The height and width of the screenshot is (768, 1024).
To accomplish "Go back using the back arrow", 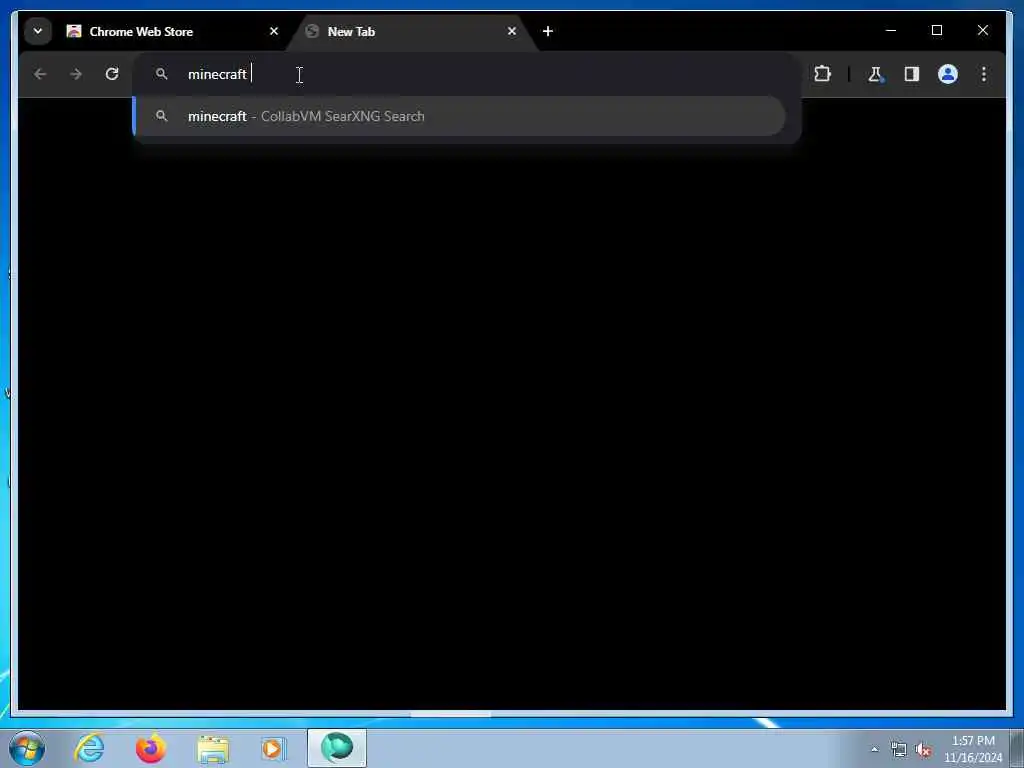I will click(x=40, y=74).
